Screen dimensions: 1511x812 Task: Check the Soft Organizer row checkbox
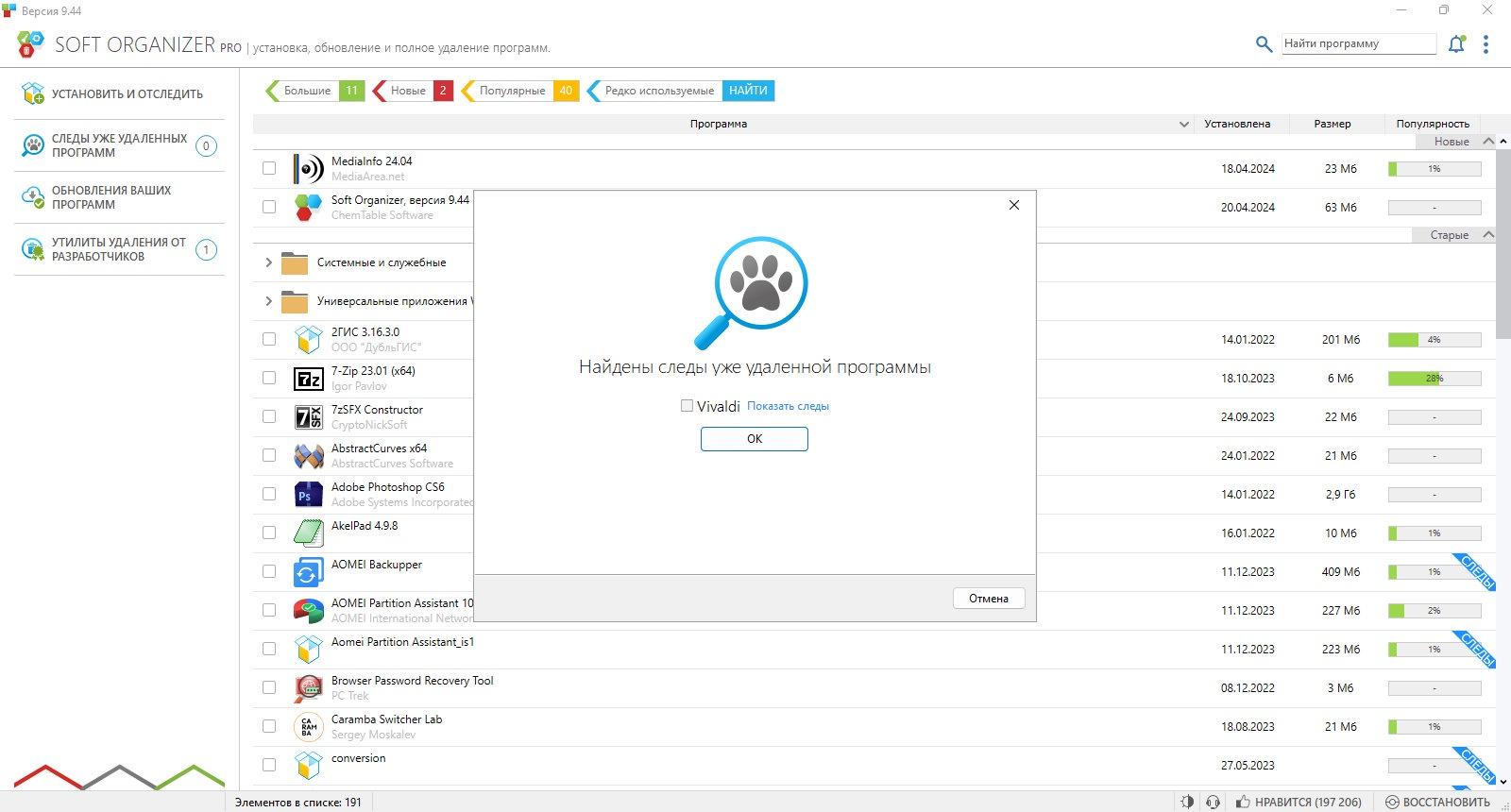point(269,207)
